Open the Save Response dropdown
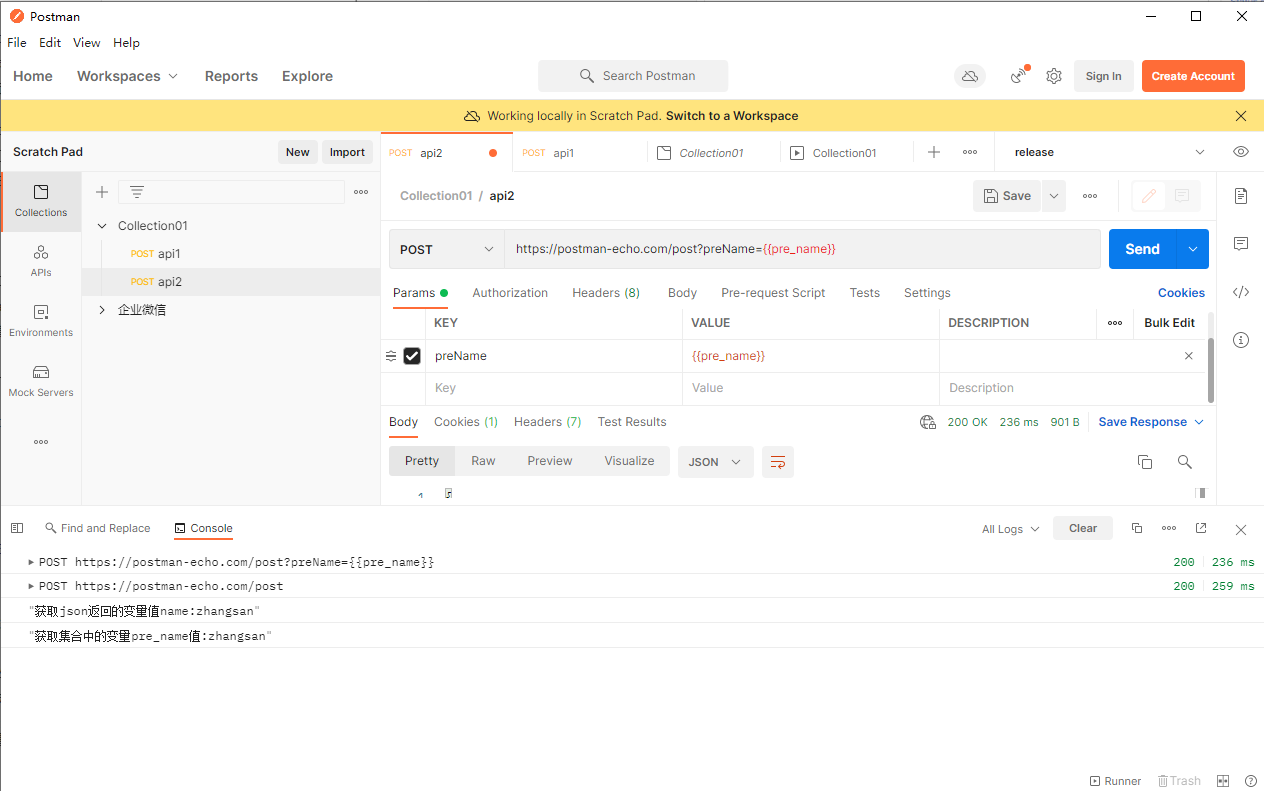 click(x=1151, y=422)
